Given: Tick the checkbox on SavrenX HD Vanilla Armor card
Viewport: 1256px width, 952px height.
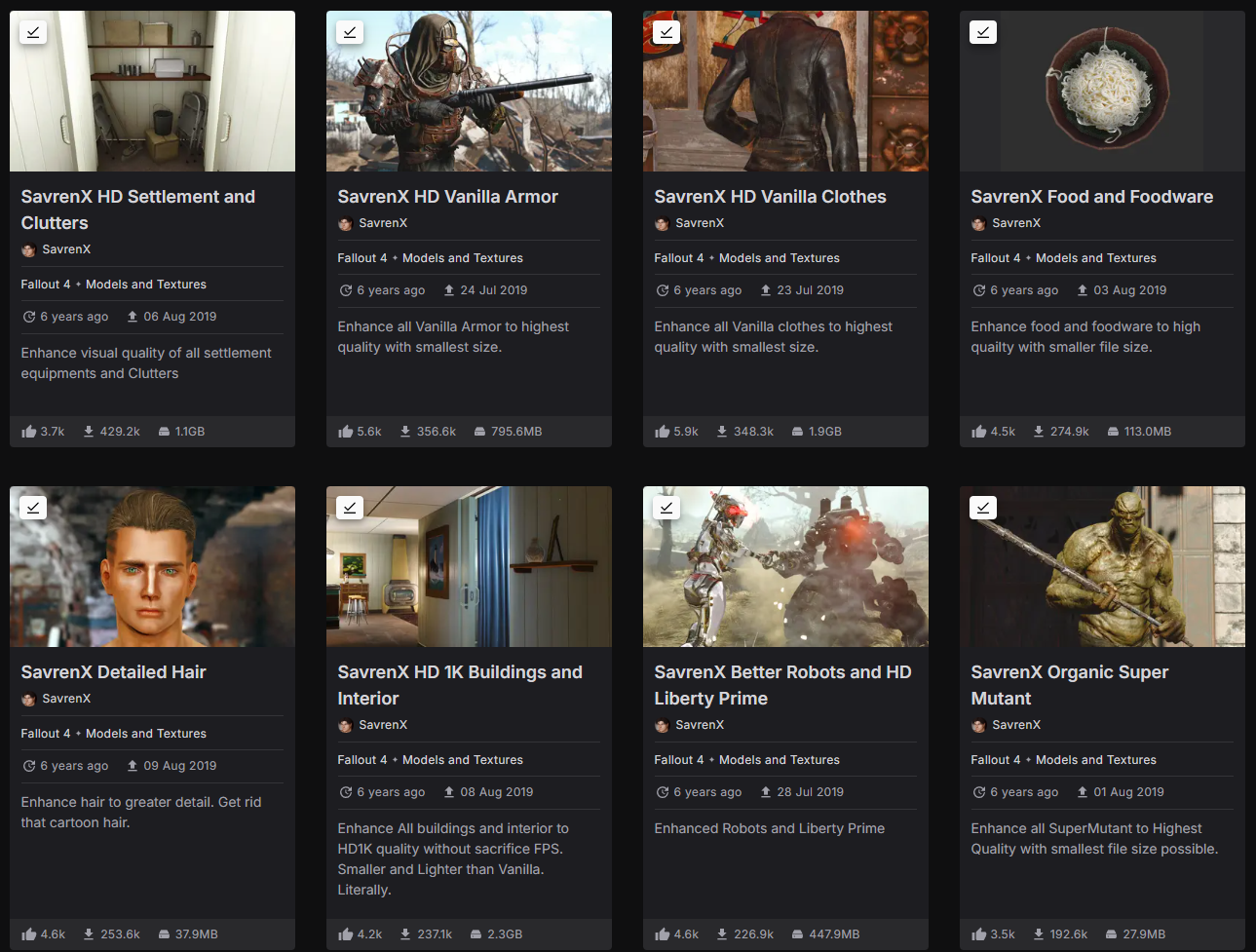Looking at the screenshot, I should click(x=350, y=32).
